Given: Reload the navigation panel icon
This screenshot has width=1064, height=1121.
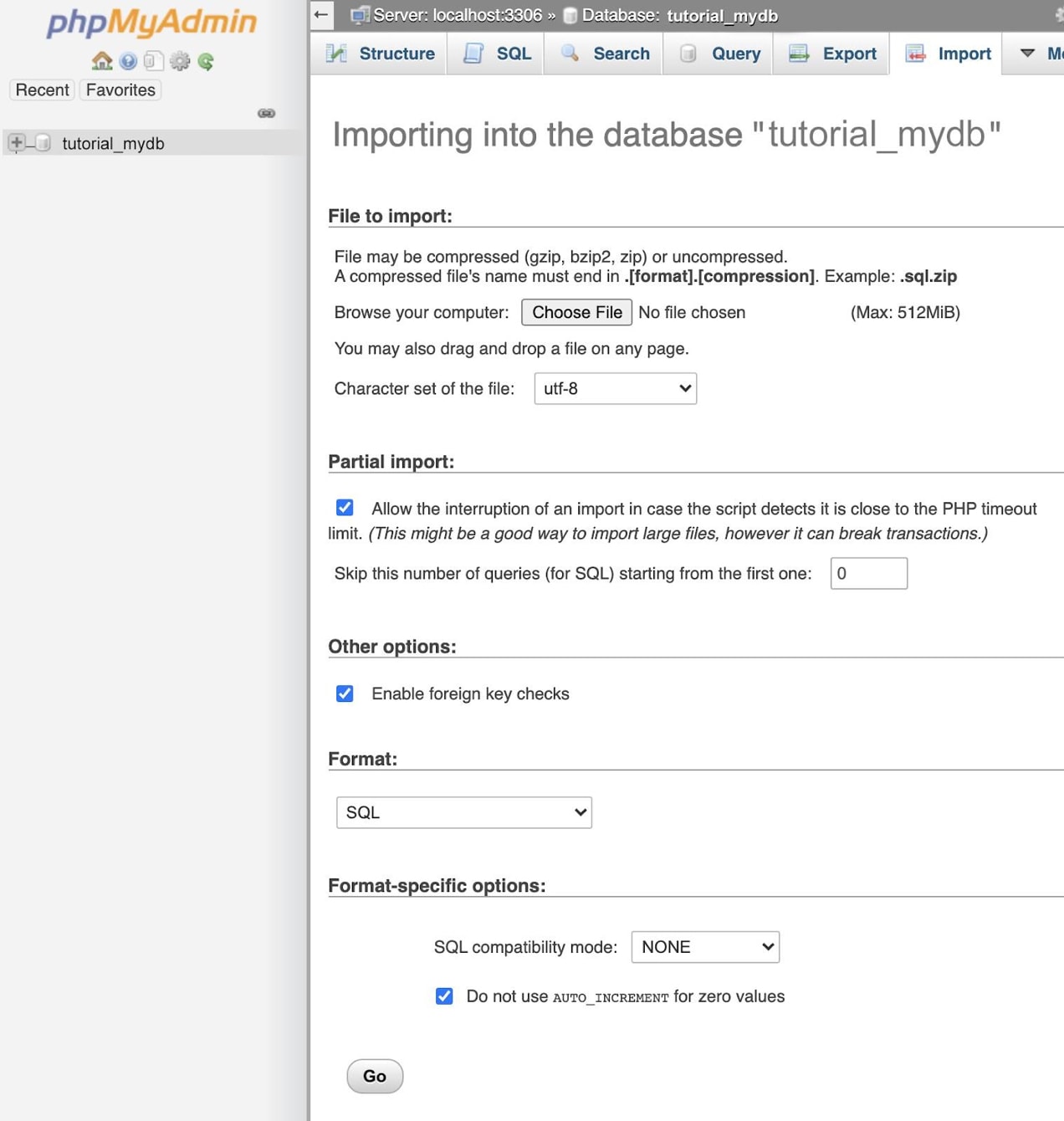Looking at the screenshot, I should tap(205, 60).
